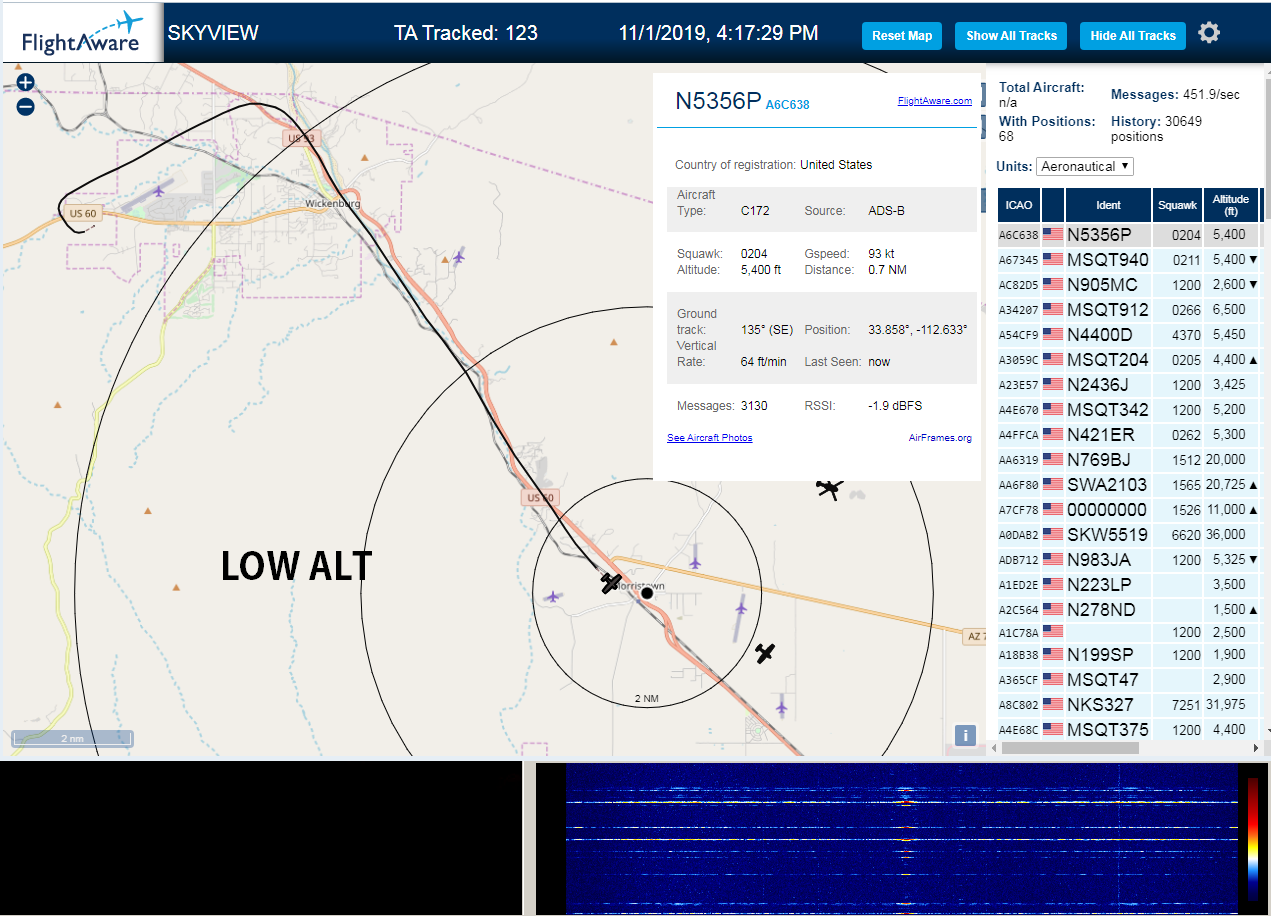Select aircraft row N421ER

[1128, 435]
